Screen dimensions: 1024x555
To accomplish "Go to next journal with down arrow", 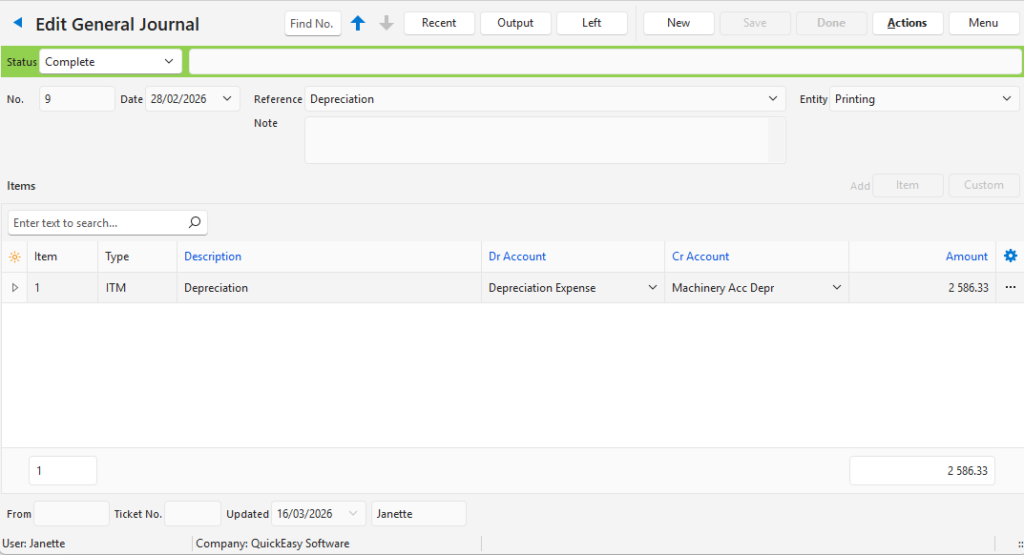I will (387, 23).
